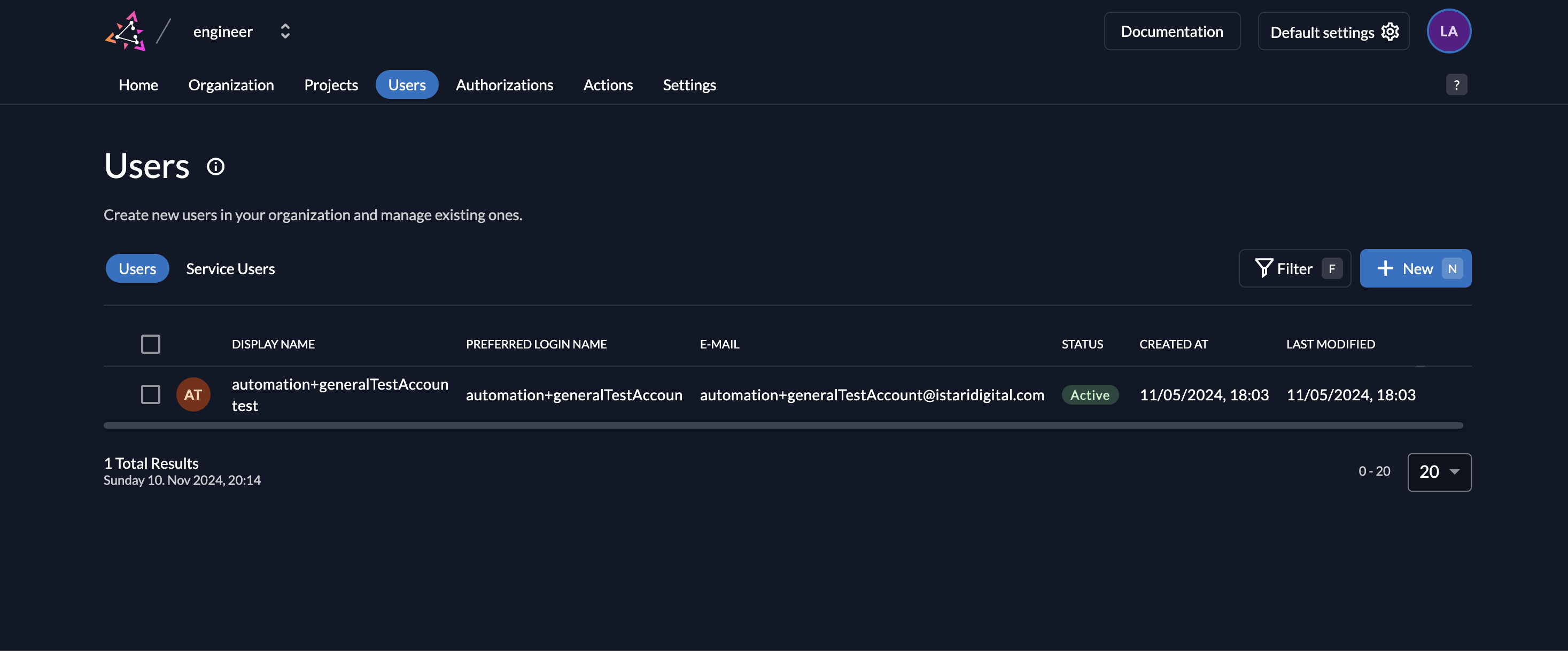
Task: Click the filter funnel icon
Action: click(1264, 268)
